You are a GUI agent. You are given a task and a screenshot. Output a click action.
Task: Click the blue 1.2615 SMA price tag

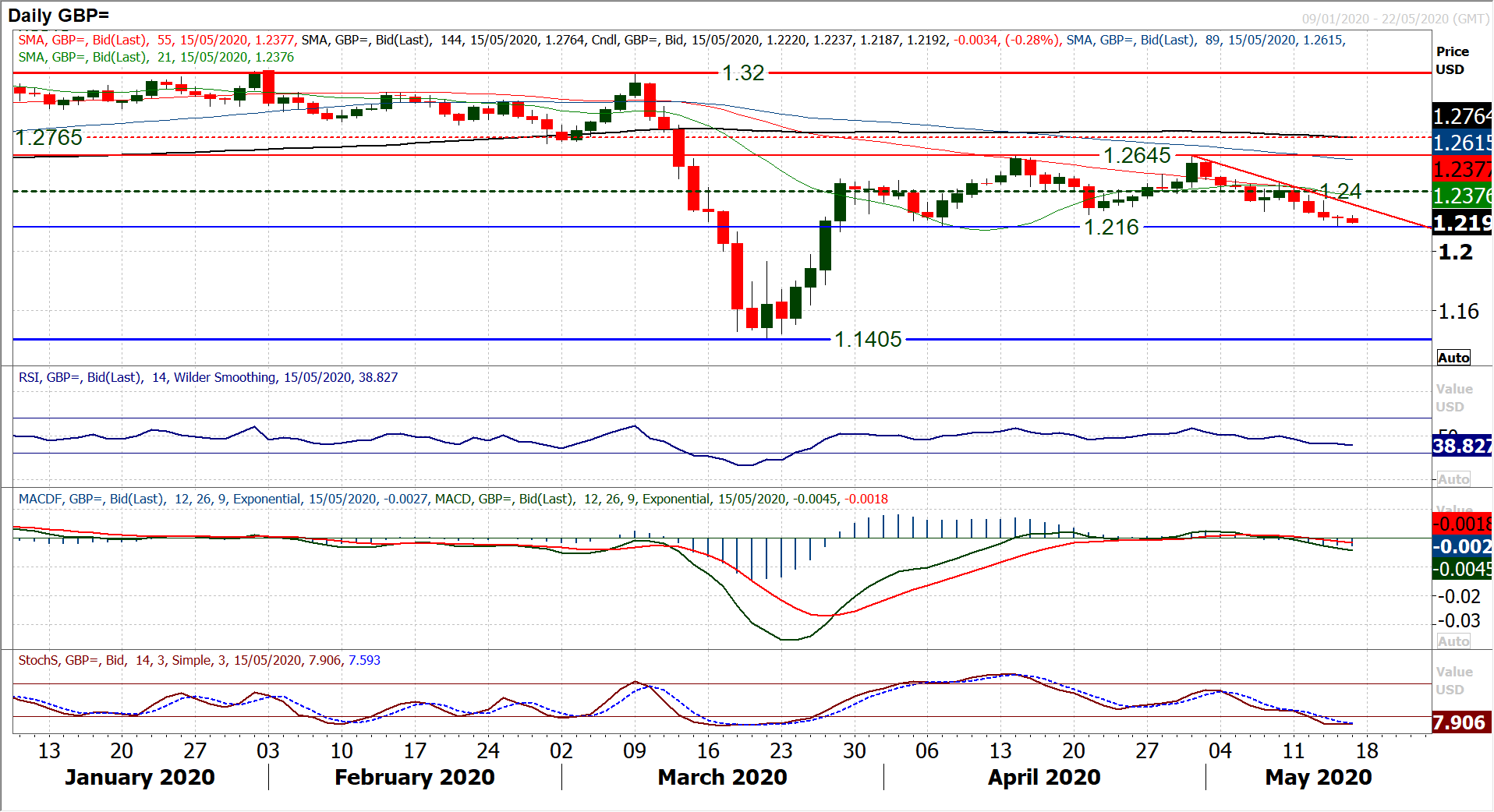1462,143
